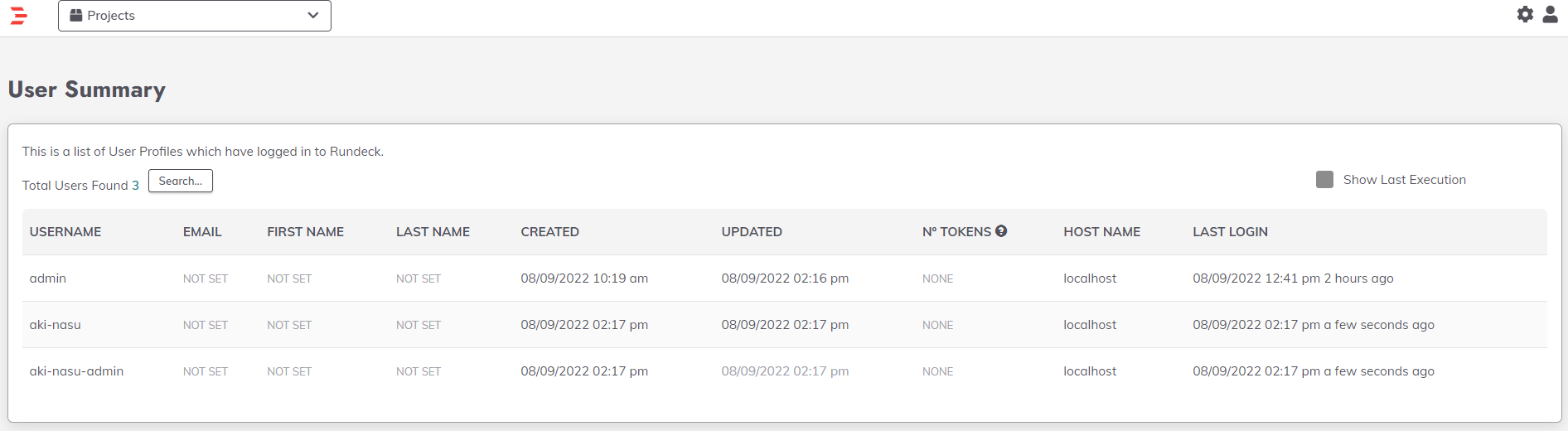Select the aki-nasu-admin username entry
The height and width of the screenshot is (431, 1568).
(x=76, y=371)
